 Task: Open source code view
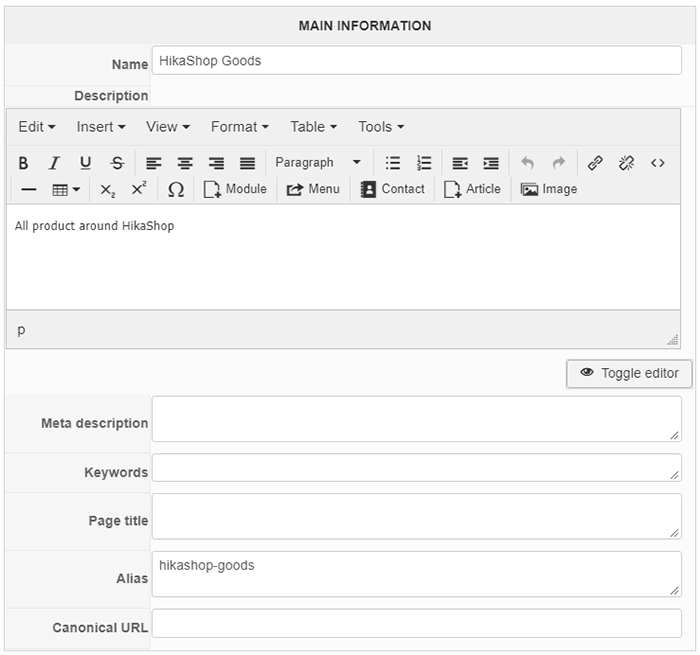point(658,163)
